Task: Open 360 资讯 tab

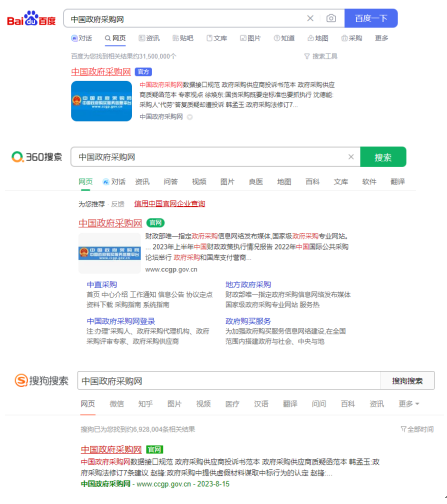Action: click(x=142, y=182)
